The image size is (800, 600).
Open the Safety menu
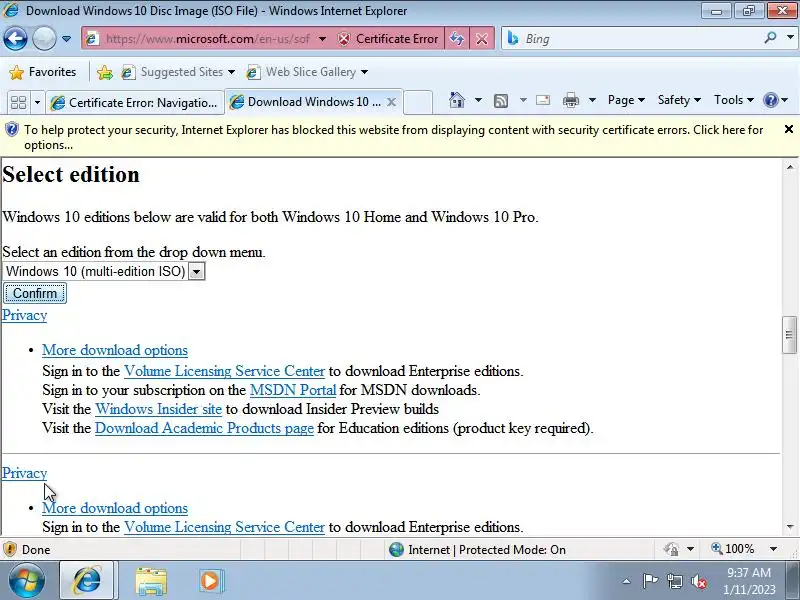[679, 100]
